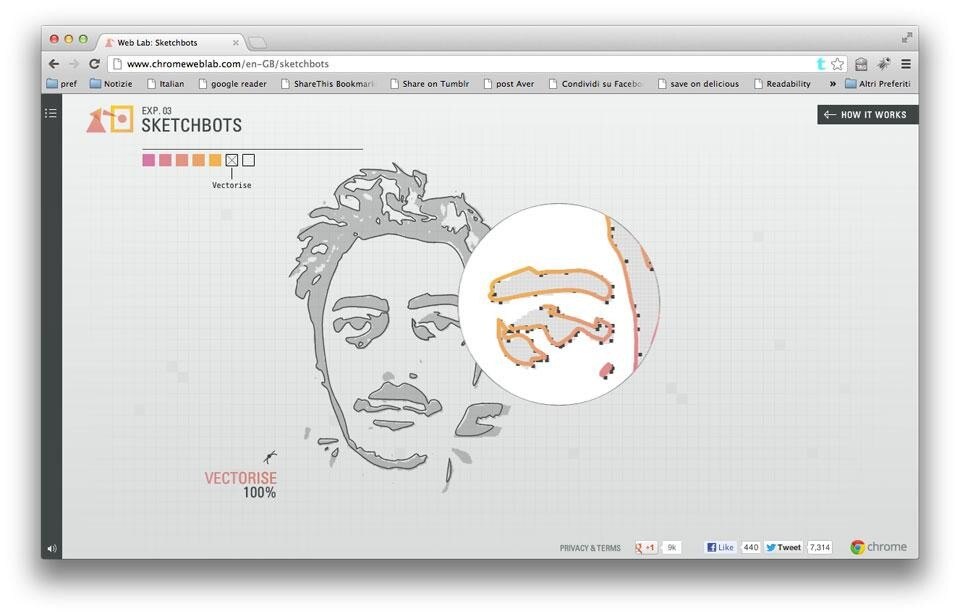Click the Sketchbots experiment logo
960x616 pixels.
(x=109, y=119)
